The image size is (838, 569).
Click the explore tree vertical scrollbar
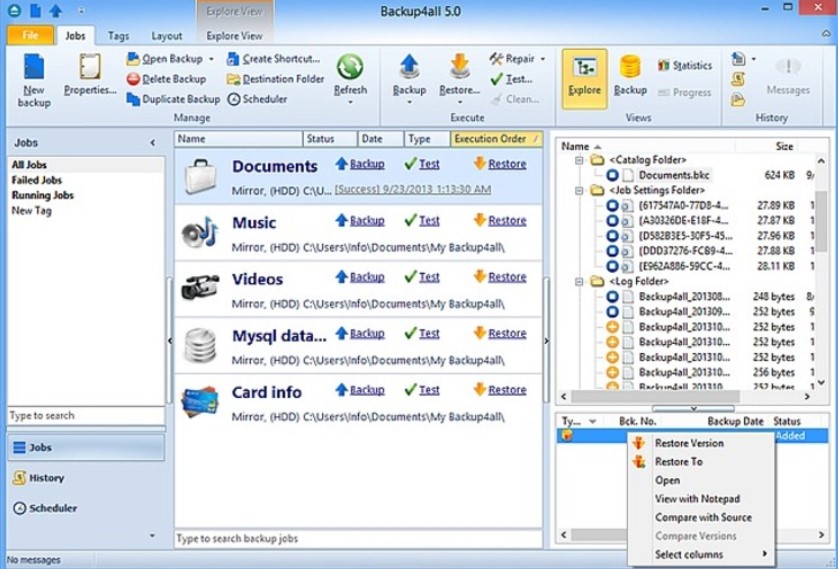[820, 221]
